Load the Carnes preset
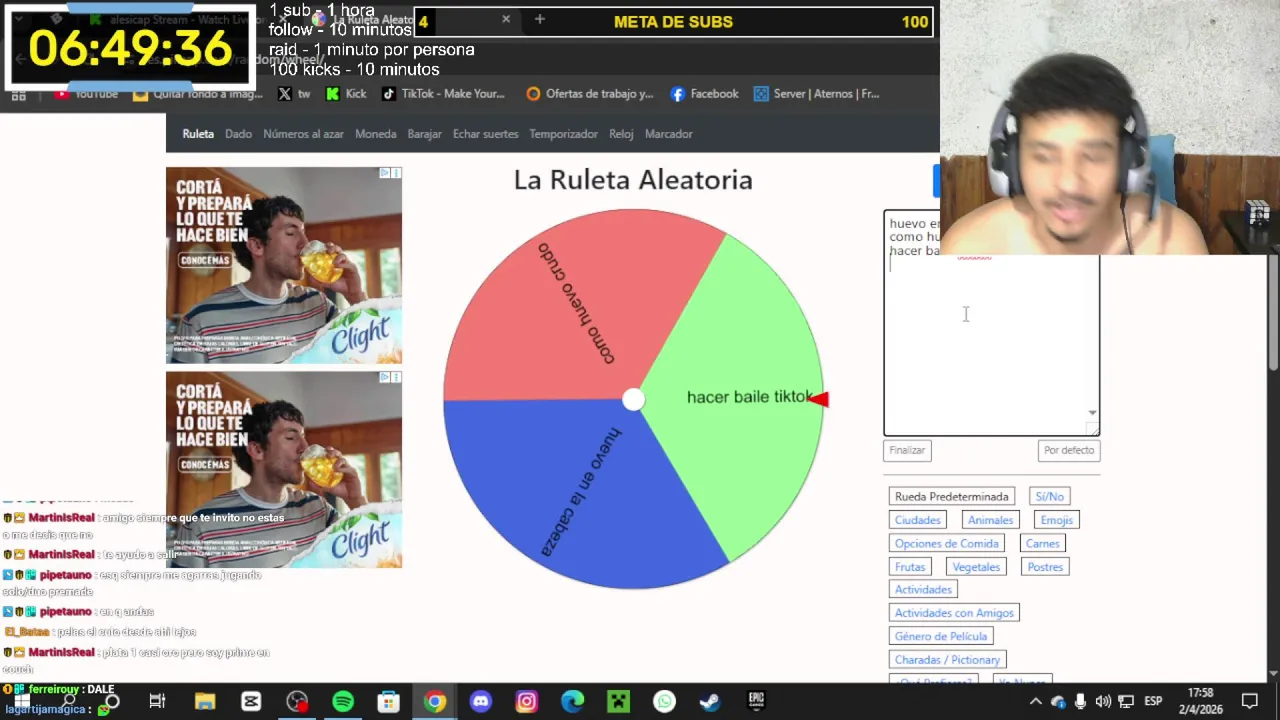 click(x=1043, y=543)
